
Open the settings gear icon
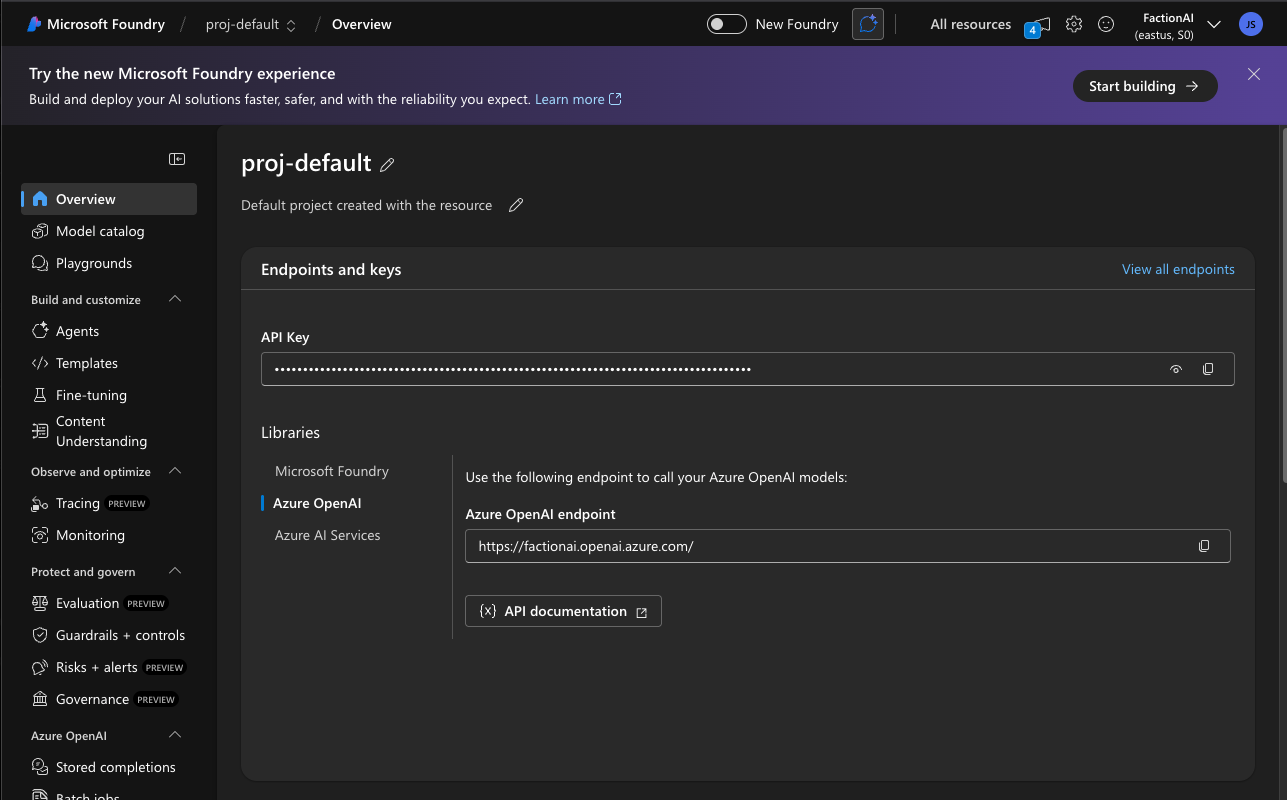pos(1074,24)
